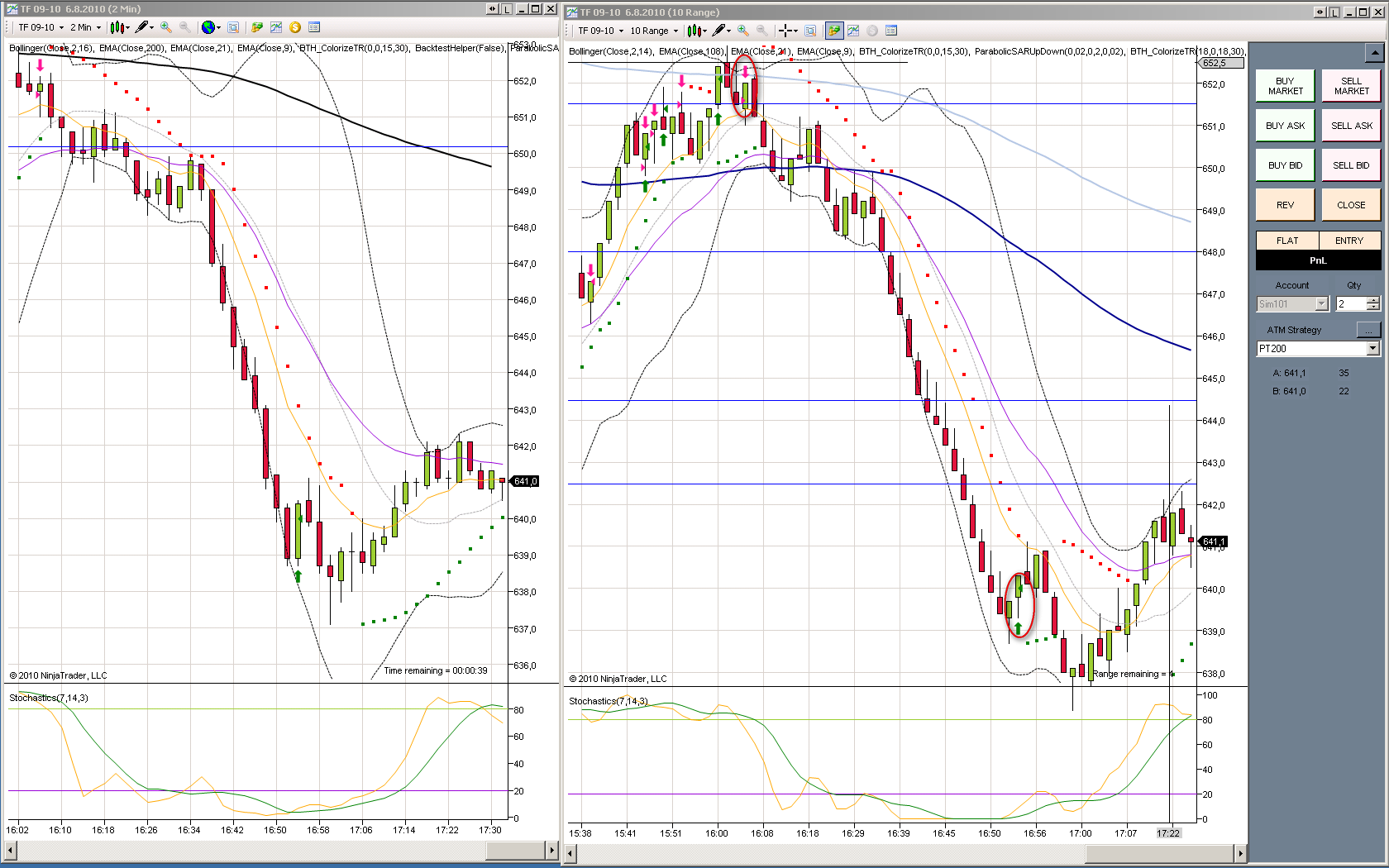Open TF 09-10 instrument dropdown in 10 Range window

click(x=600, y=31)
